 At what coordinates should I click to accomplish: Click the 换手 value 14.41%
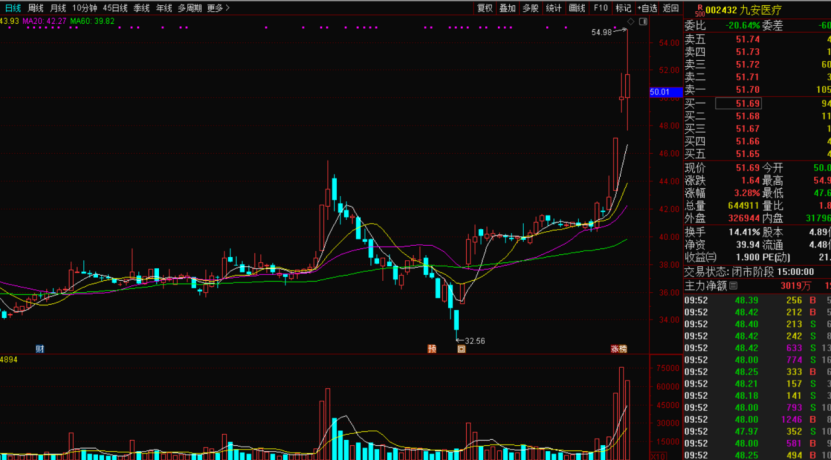[745, 232]
